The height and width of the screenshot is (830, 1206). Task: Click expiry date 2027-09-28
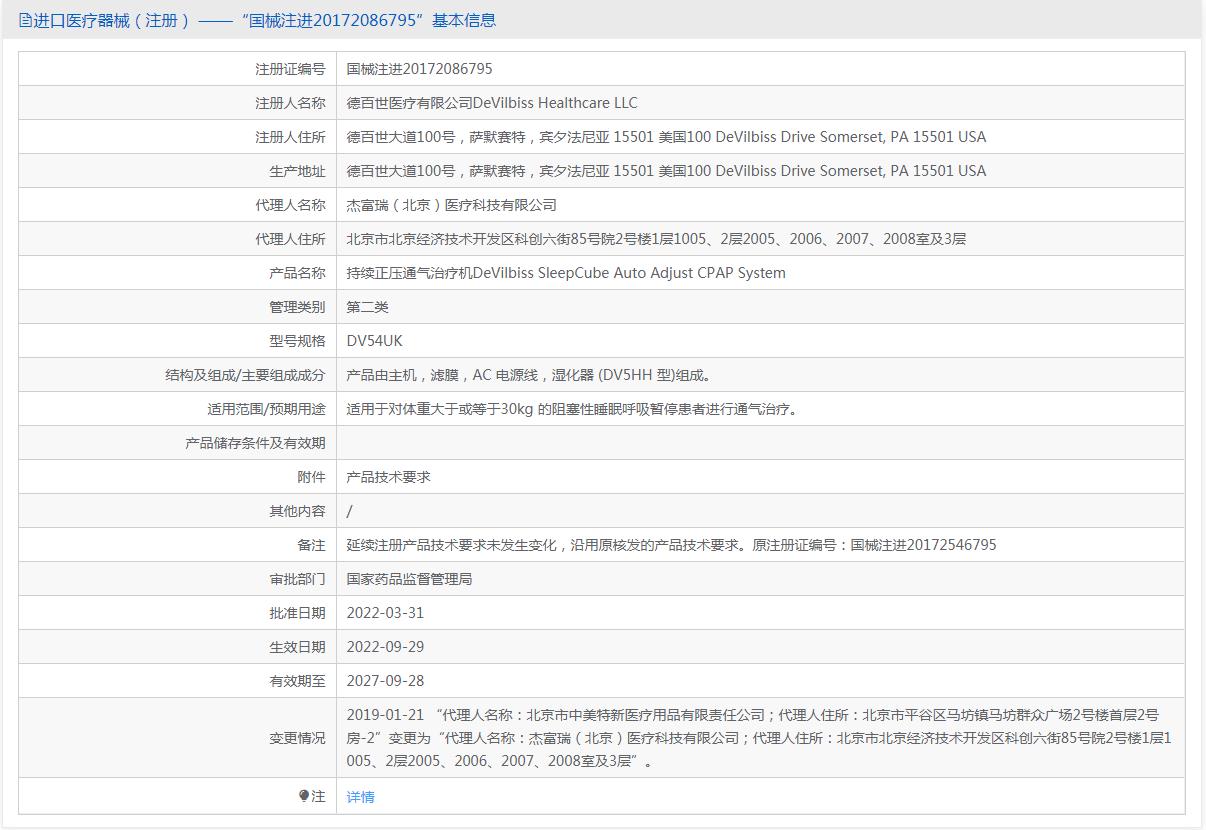pyautogui.click(x=385, y=681)
